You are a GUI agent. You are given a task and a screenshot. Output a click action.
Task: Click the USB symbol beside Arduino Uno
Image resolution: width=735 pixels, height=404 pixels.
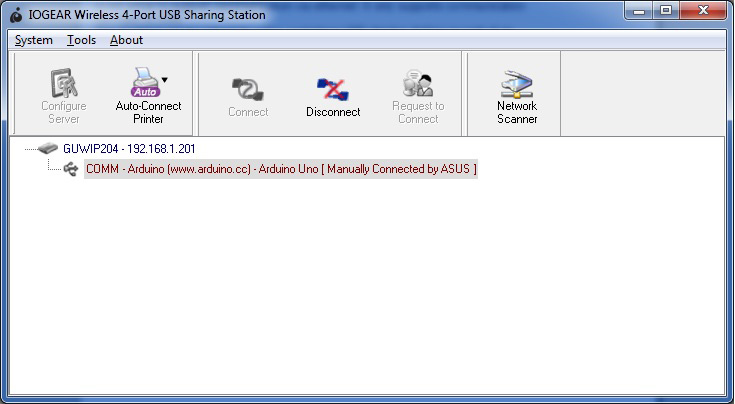(71, 169)
